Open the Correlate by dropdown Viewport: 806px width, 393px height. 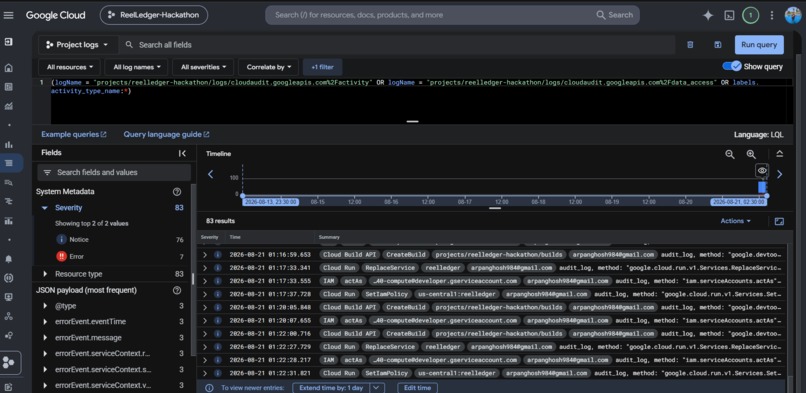[268, 67]
